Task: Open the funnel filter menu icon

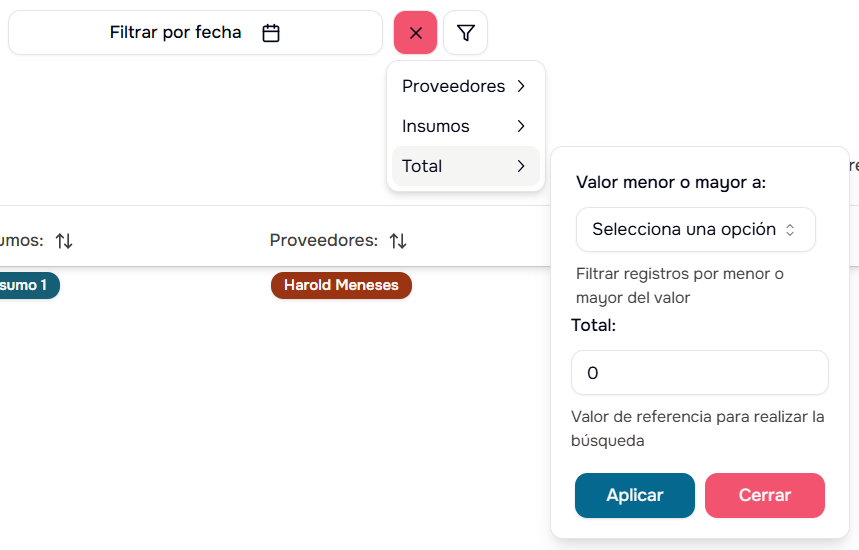Action: point(465,33)
